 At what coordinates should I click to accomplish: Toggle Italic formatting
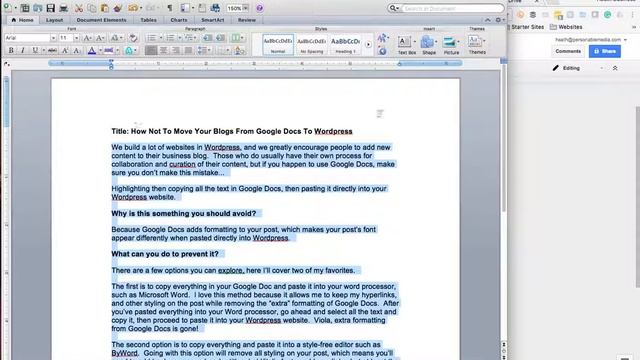[x=22, y=51]
